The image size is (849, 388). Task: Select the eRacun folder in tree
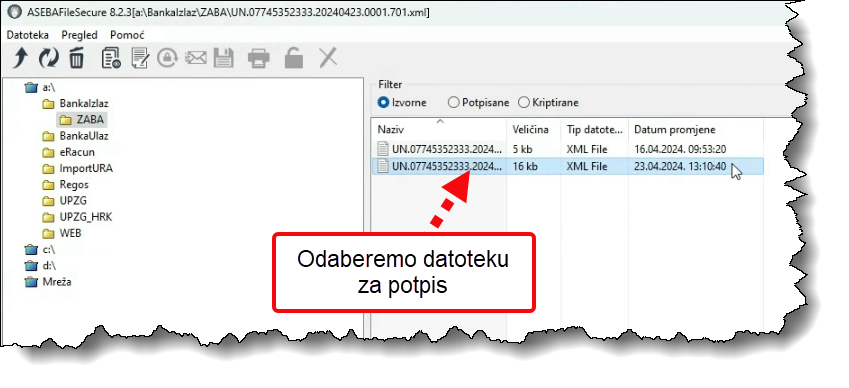(x=69, y=152)
